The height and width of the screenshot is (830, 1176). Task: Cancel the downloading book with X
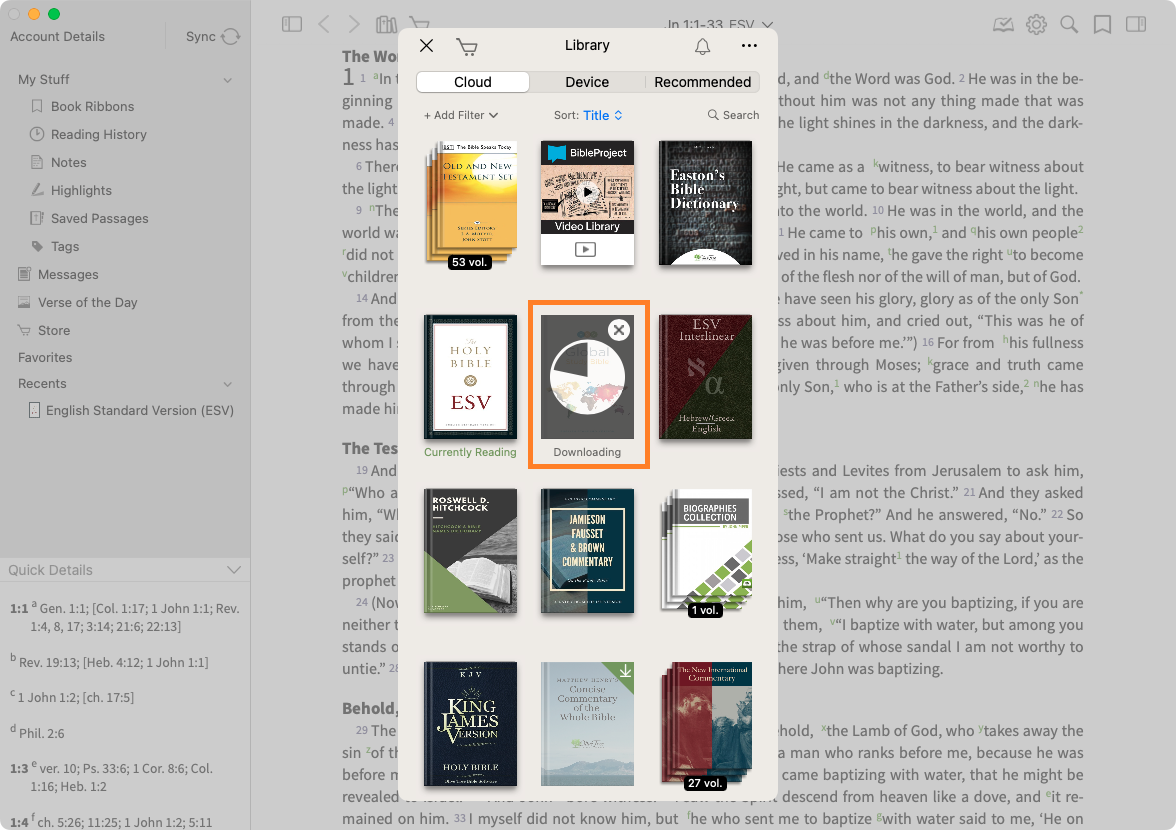(619, 330)
